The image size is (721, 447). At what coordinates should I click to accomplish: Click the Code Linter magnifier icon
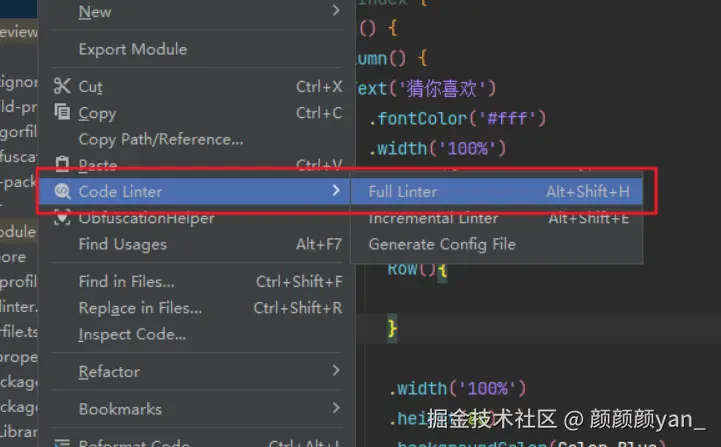click(x=62, y=191)
